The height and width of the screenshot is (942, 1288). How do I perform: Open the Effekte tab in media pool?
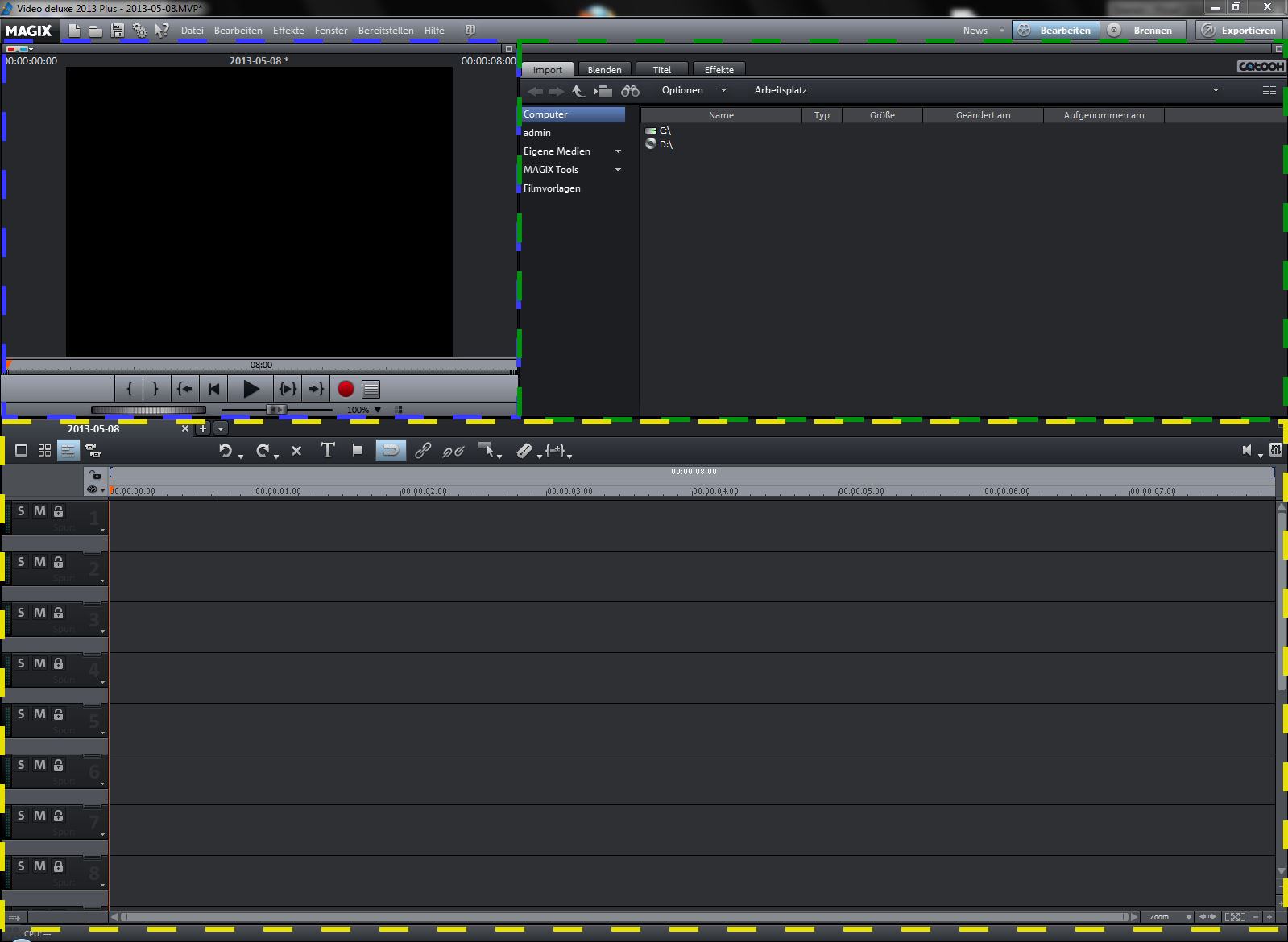(x=719, y=70)
